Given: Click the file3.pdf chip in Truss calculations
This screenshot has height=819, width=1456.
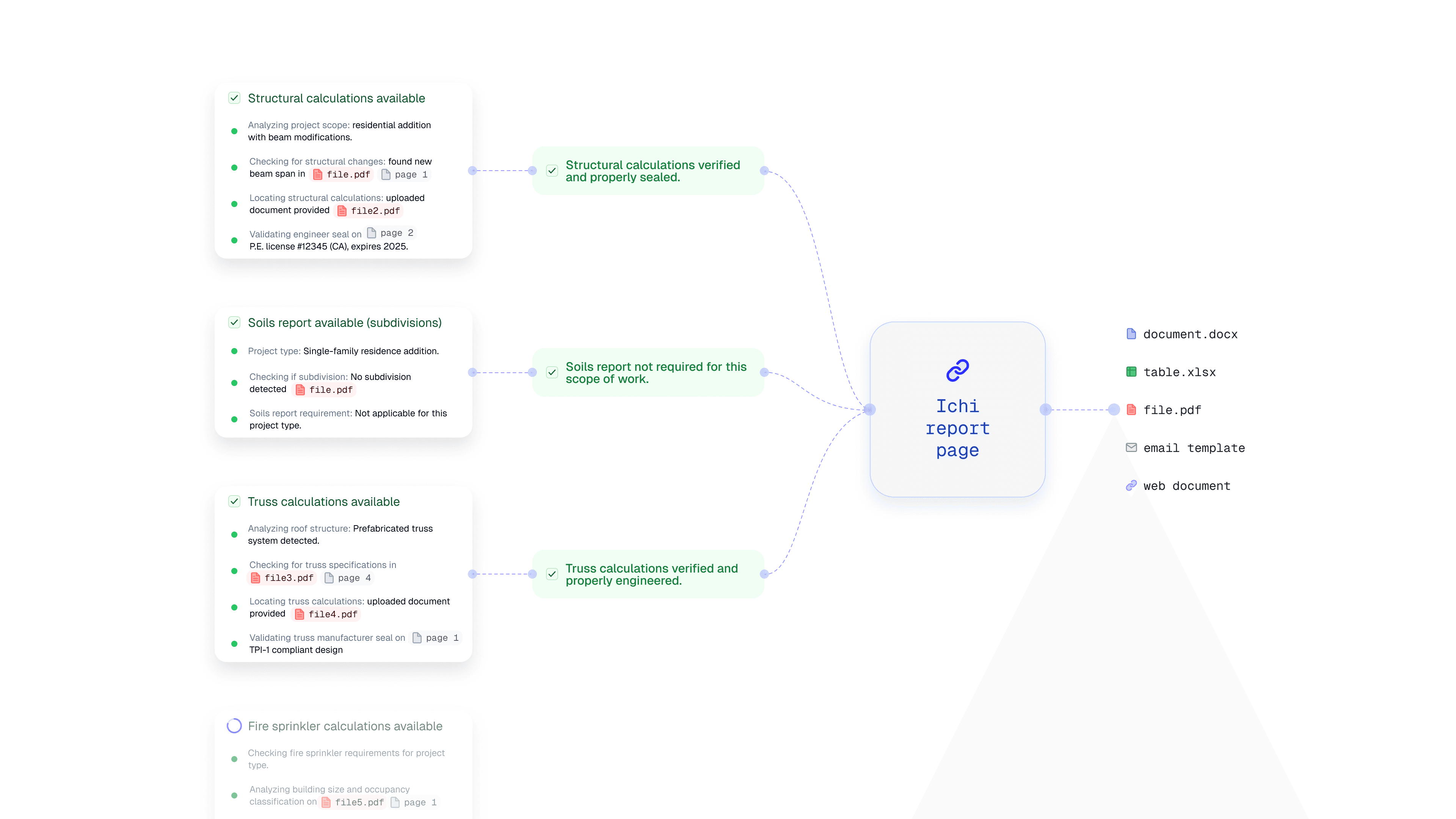Looking at the screenshot, I should (x=282, y=577).
